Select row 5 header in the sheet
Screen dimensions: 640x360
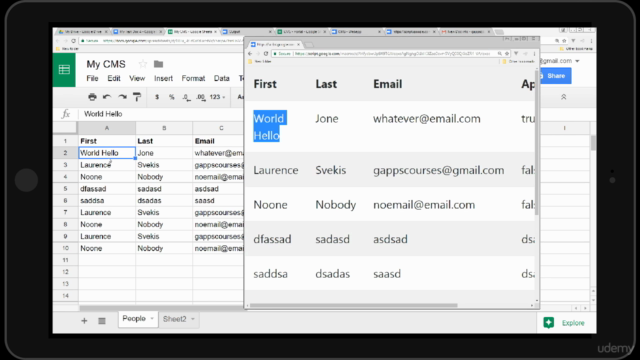[65, 189]
